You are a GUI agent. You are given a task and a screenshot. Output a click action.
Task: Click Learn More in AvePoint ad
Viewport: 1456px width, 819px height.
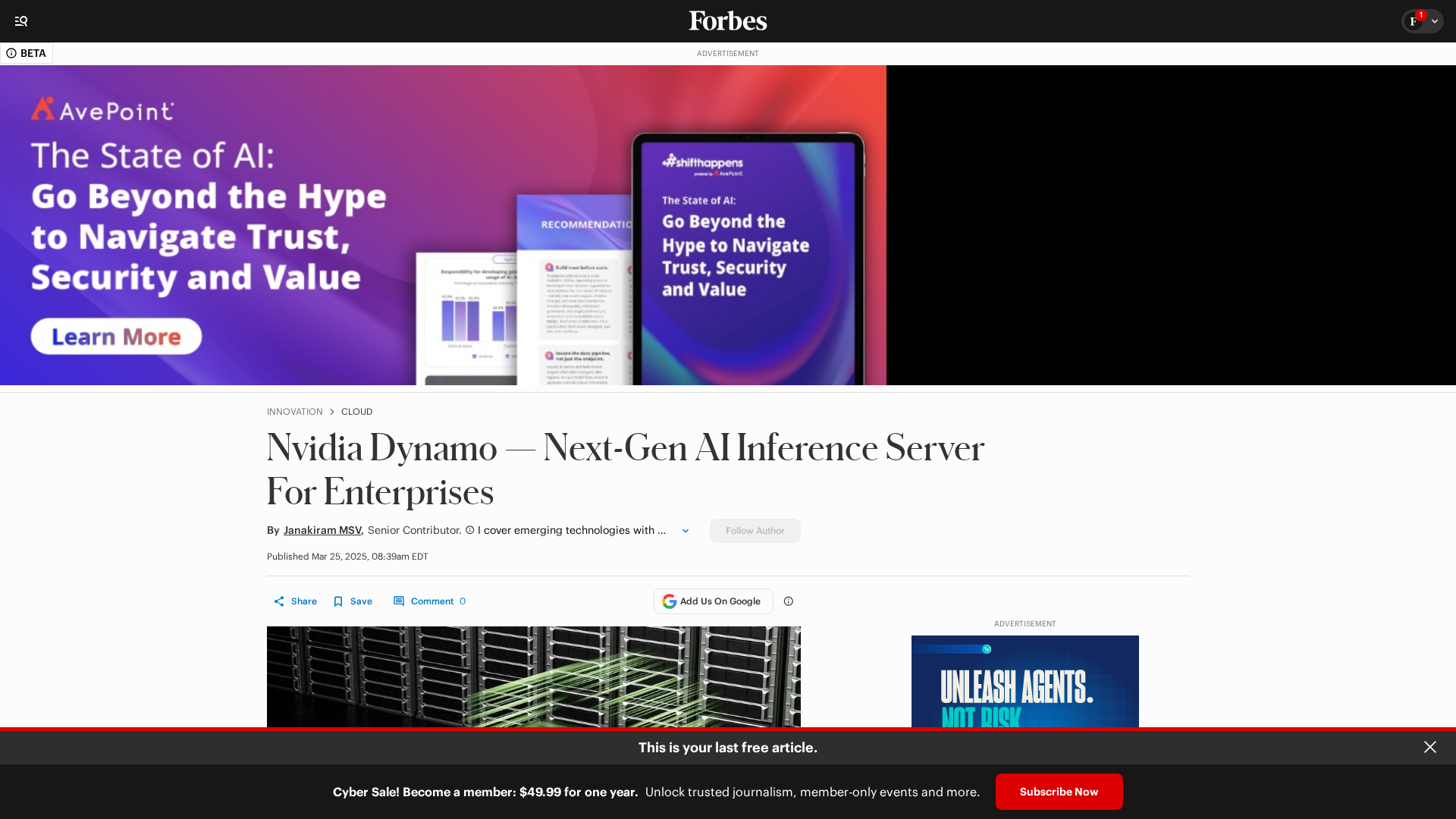(x=116, y=337)
